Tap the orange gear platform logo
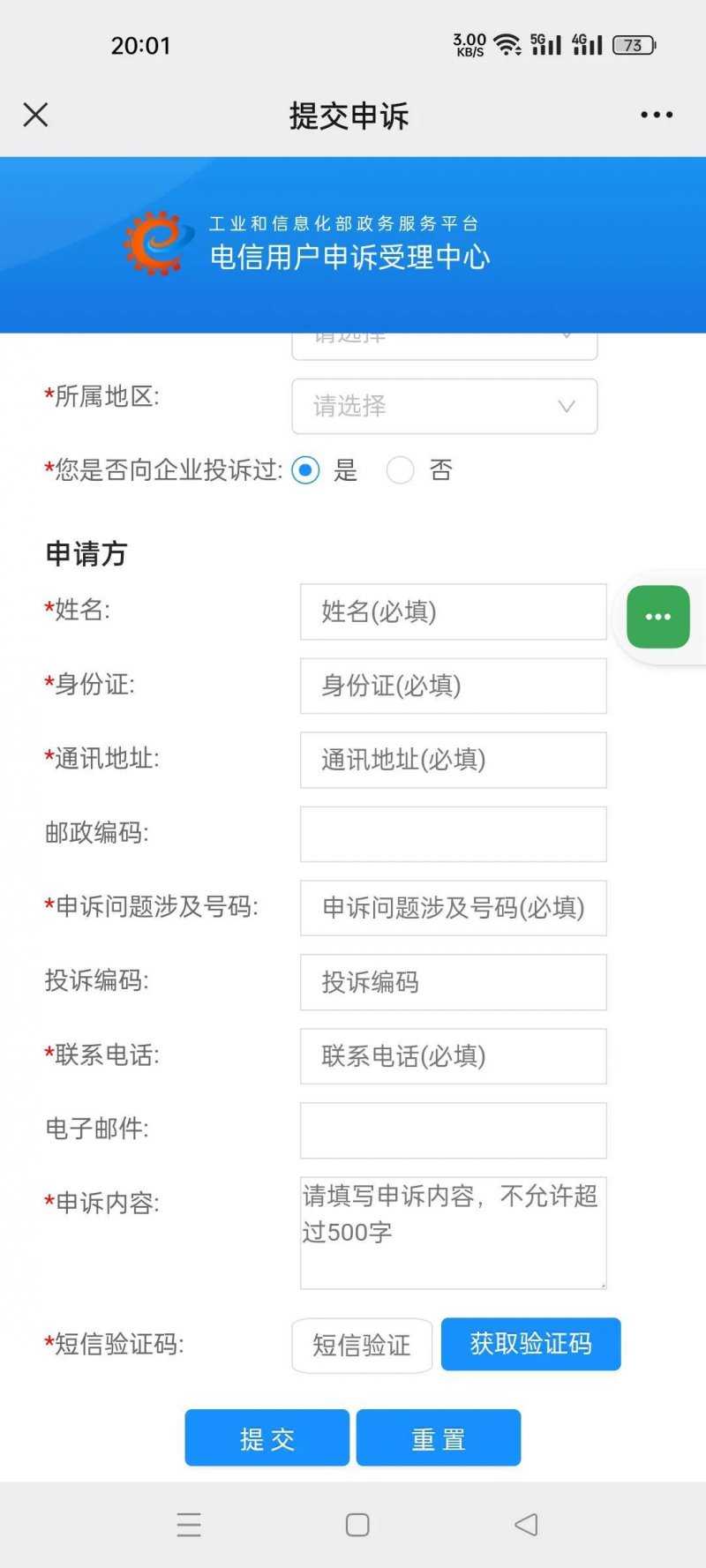The width and height of the screenshot is (706, 1568). 159,243
